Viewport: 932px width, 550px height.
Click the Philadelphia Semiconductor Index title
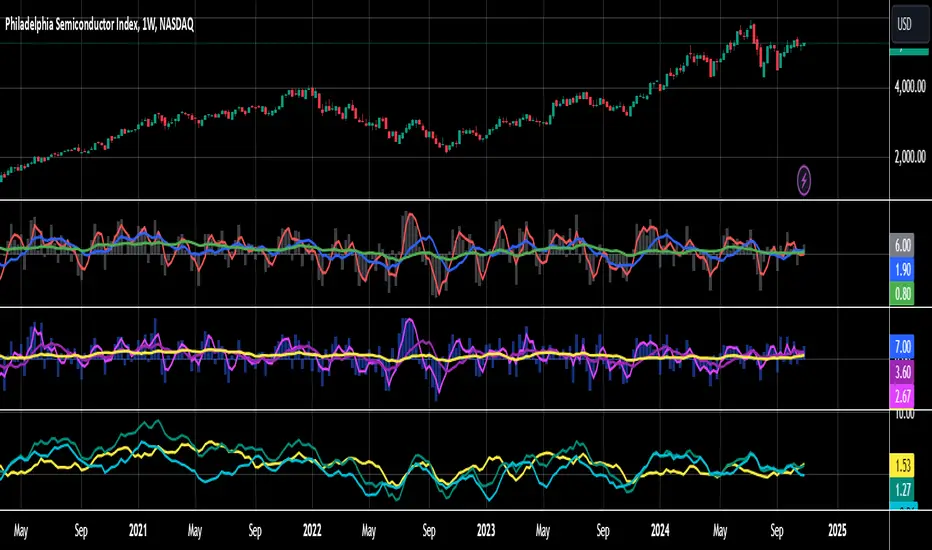[x=99, y=24]
